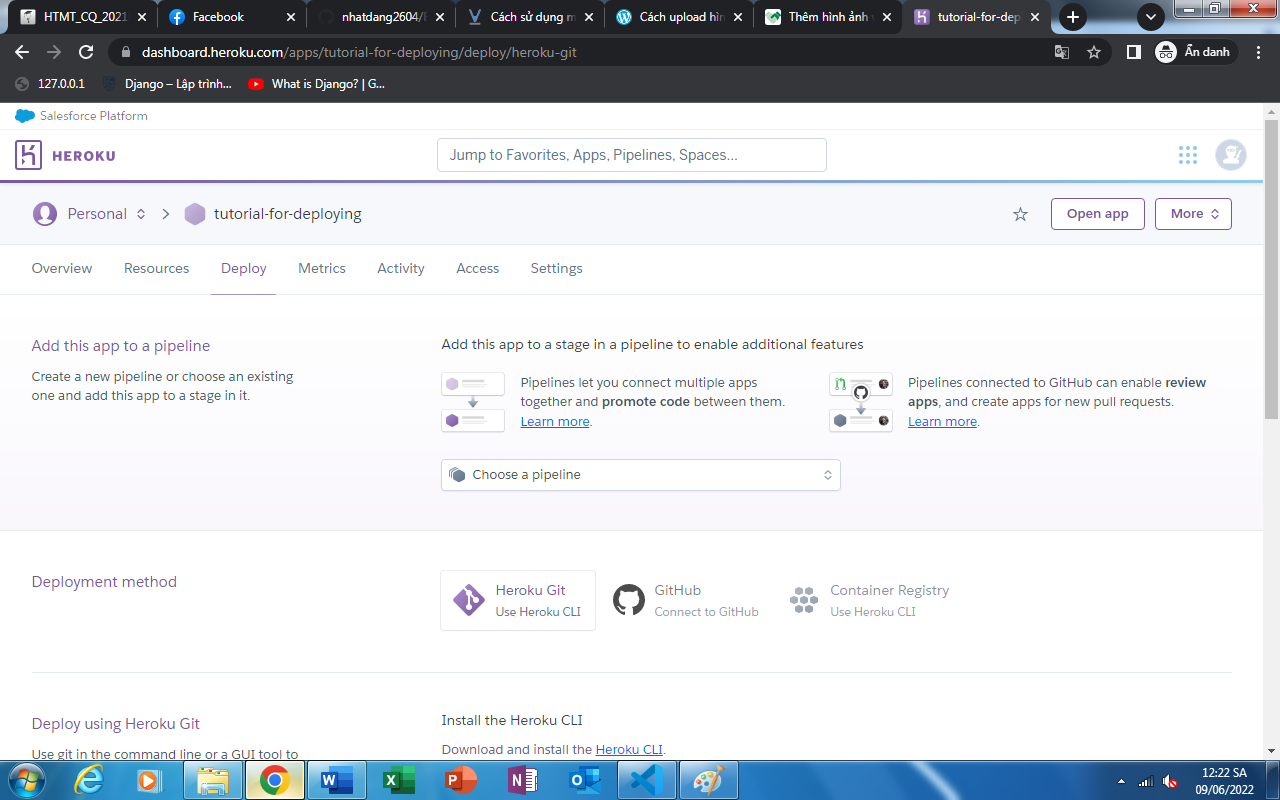The image size is (1280, 800).
Task: Expand the Personal account switcher
Action: (x=141, y=214)
